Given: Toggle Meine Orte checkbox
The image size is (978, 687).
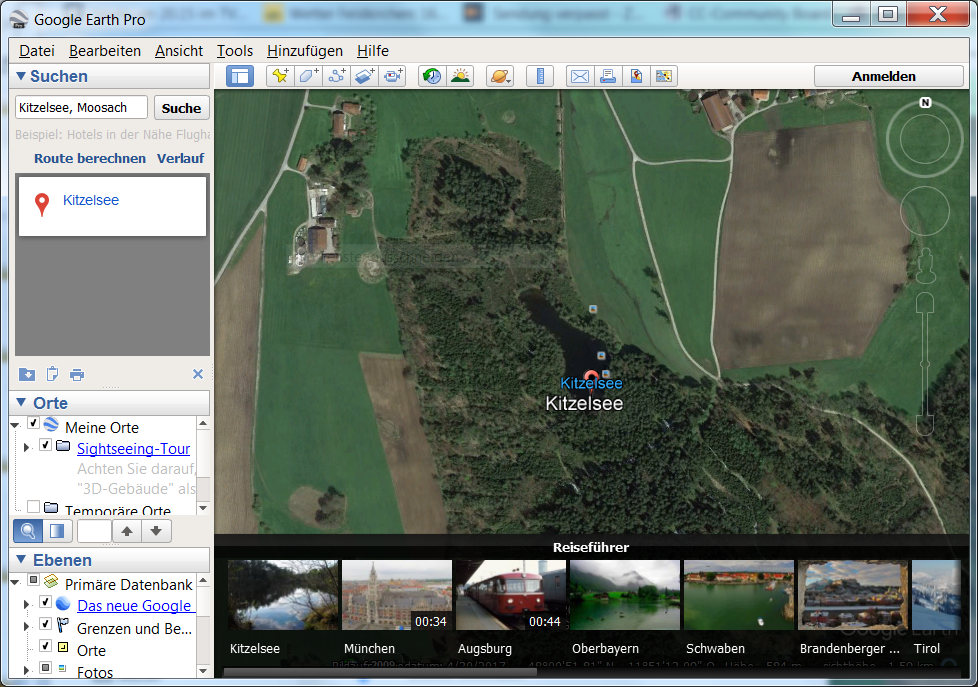Looking at the screenshot, I should (34, 423).
